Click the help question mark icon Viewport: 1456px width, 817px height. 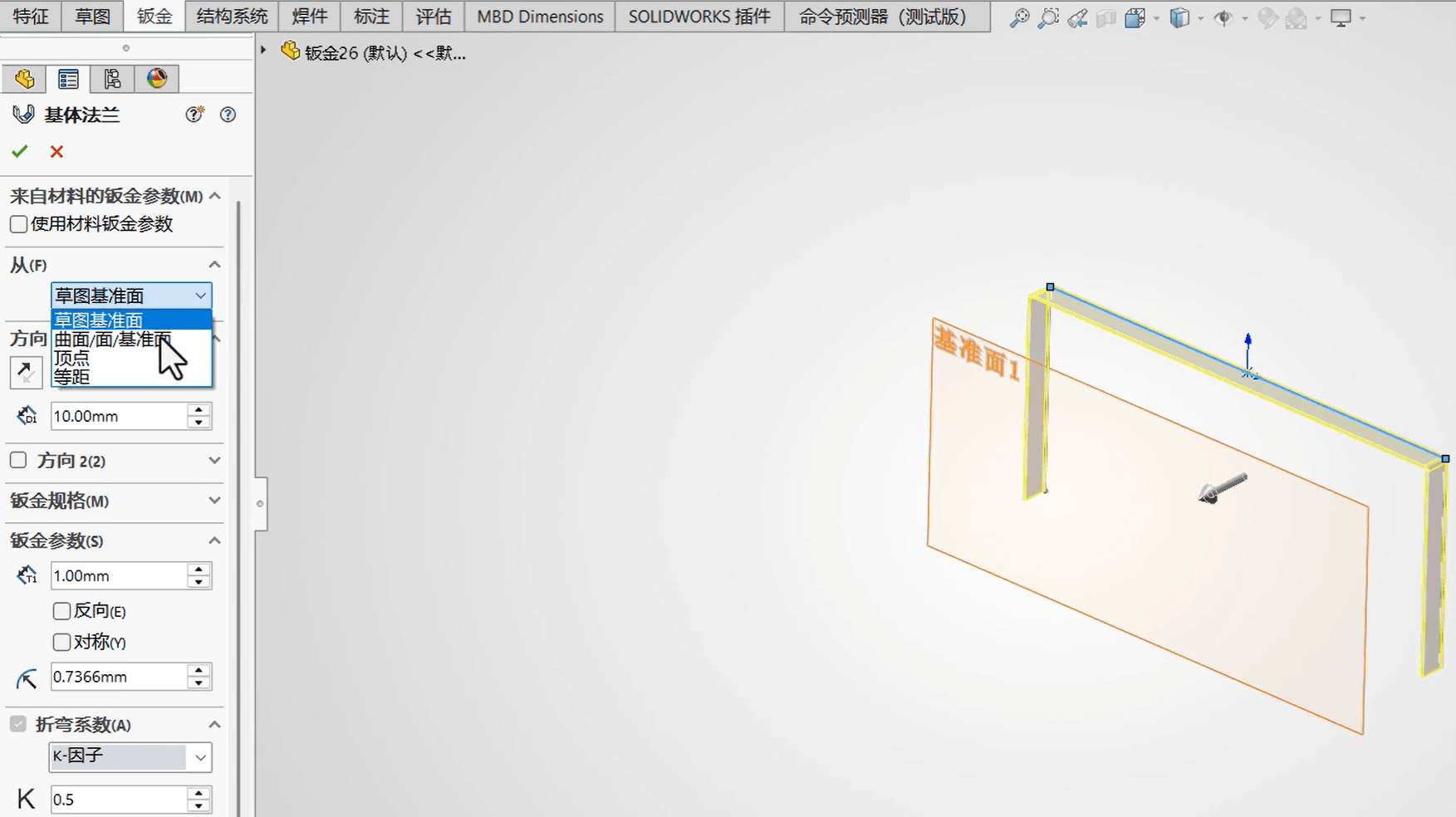click(228, 115)
